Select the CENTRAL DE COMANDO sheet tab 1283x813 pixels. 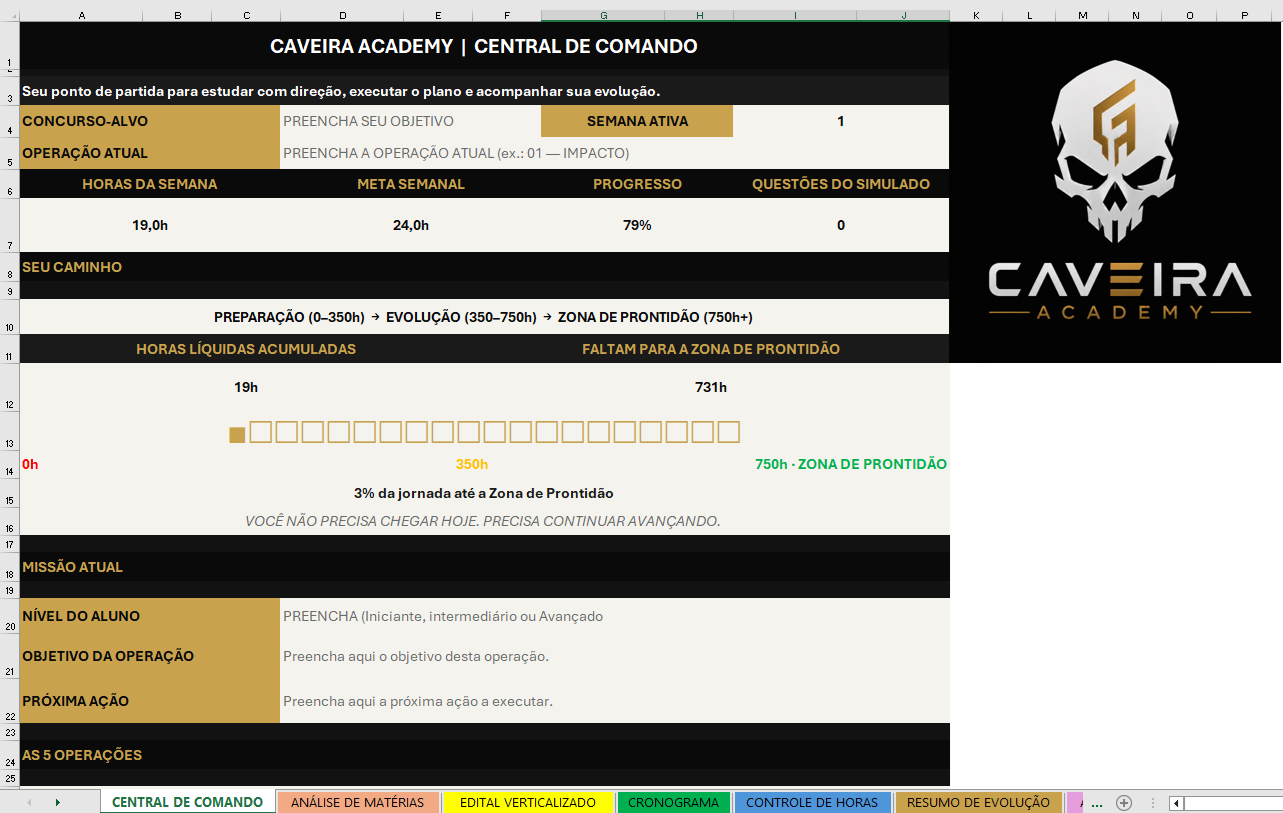click(188, 802)
